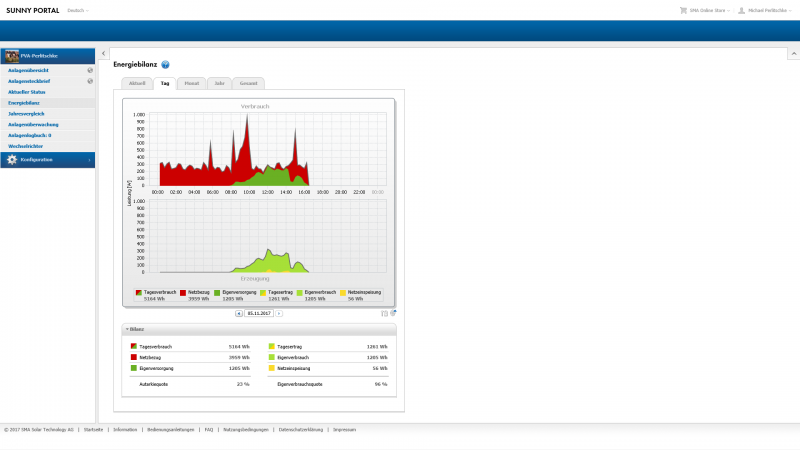Click the globe icon beside Anlagensteckbrief
This screenshot has width=800, height=450.
90,81
